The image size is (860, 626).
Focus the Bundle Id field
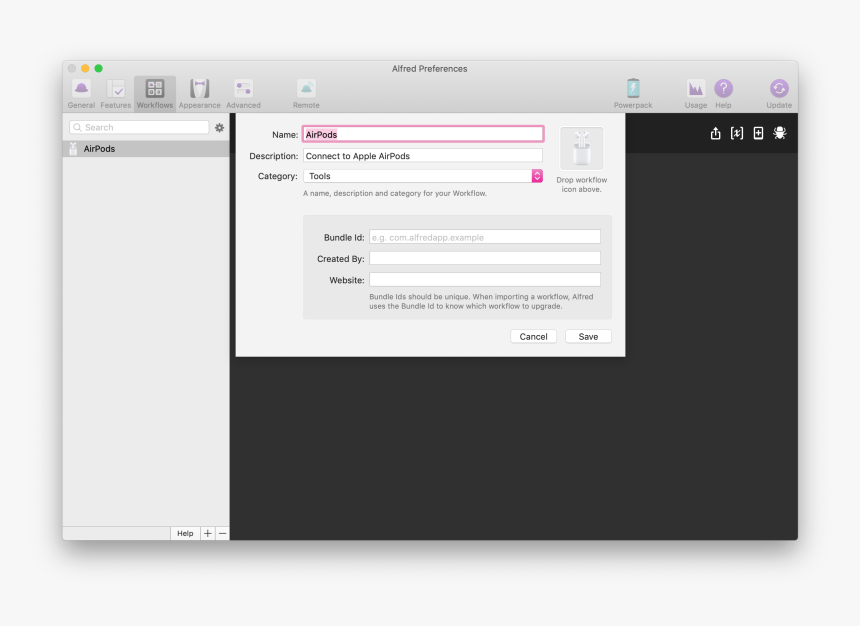pos(485,237)
